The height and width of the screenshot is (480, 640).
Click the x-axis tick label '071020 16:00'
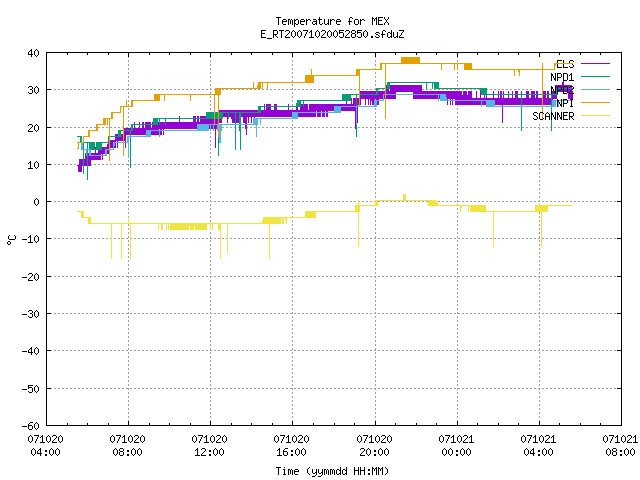click(291, 446)
